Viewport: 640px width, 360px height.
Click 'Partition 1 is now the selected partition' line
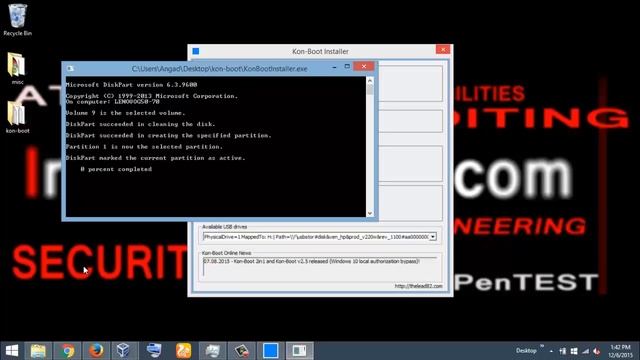pos(144,147)
